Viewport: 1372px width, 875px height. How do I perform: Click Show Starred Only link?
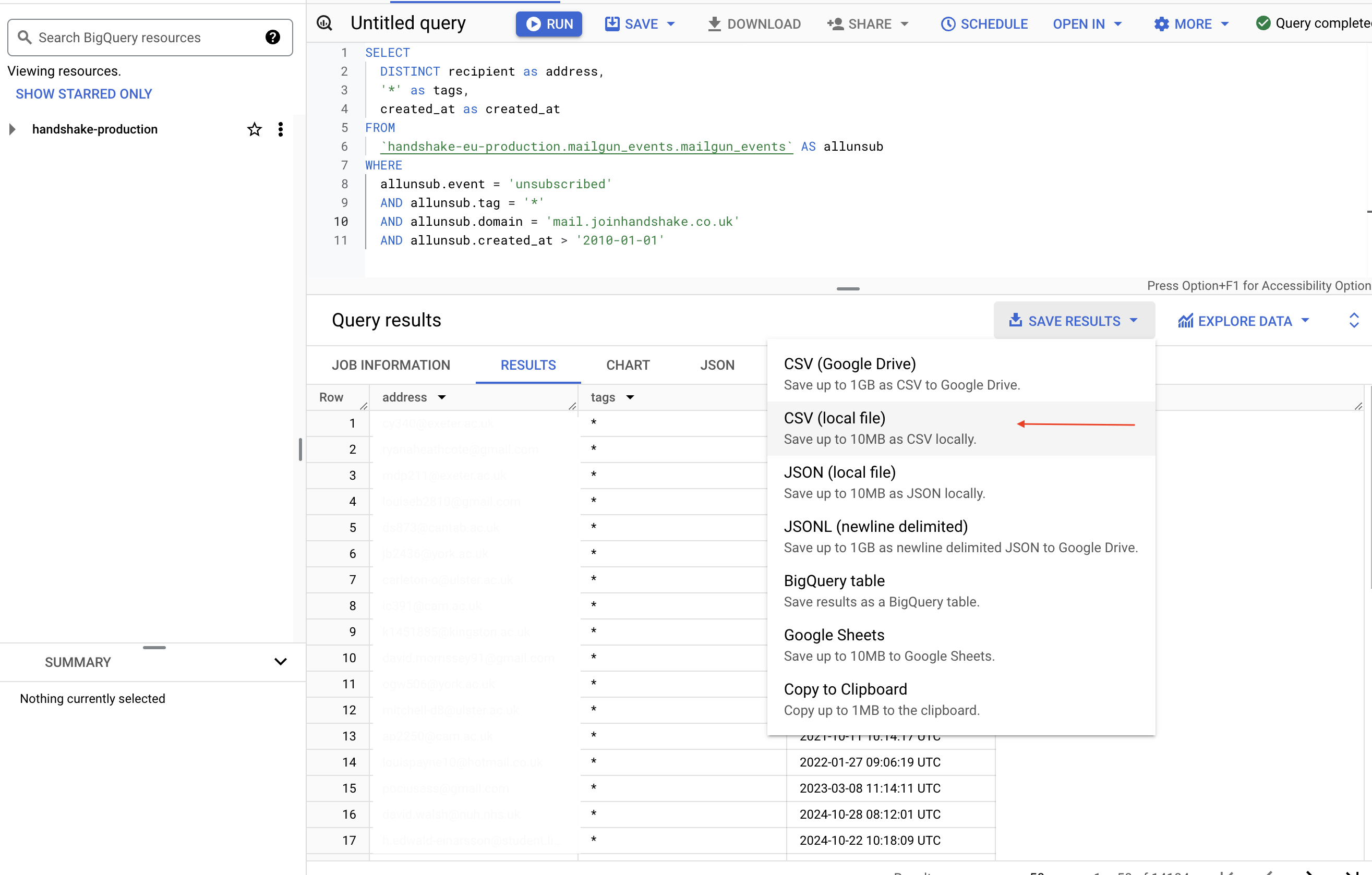click(84, 94)
